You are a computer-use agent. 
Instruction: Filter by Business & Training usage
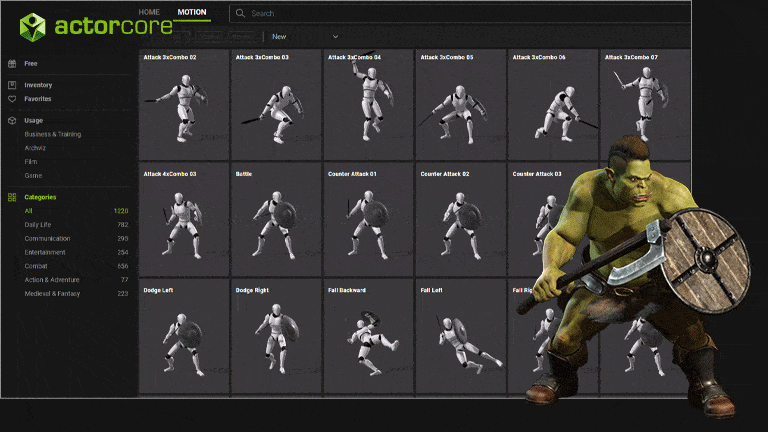coord(53,134)
